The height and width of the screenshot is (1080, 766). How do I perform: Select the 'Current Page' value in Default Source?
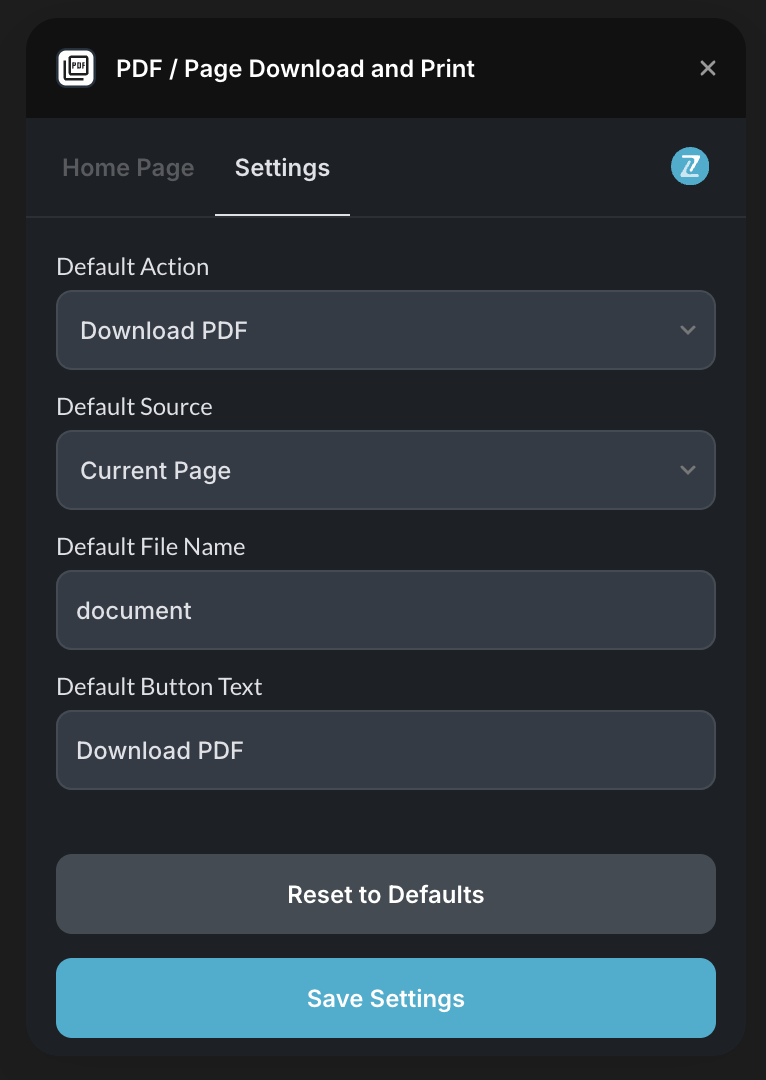pyautogui.click(x=156, y=471)
